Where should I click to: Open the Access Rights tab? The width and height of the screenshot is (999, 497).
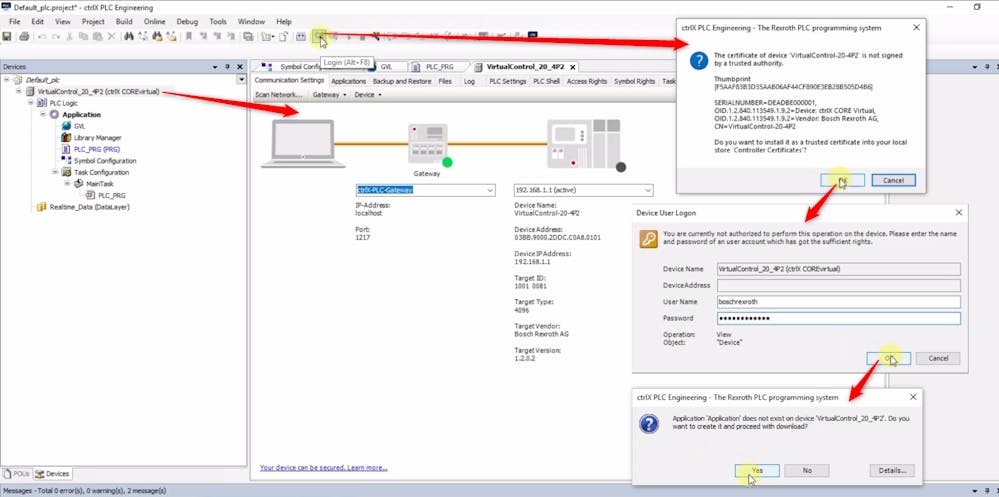[x=587, y=82]
